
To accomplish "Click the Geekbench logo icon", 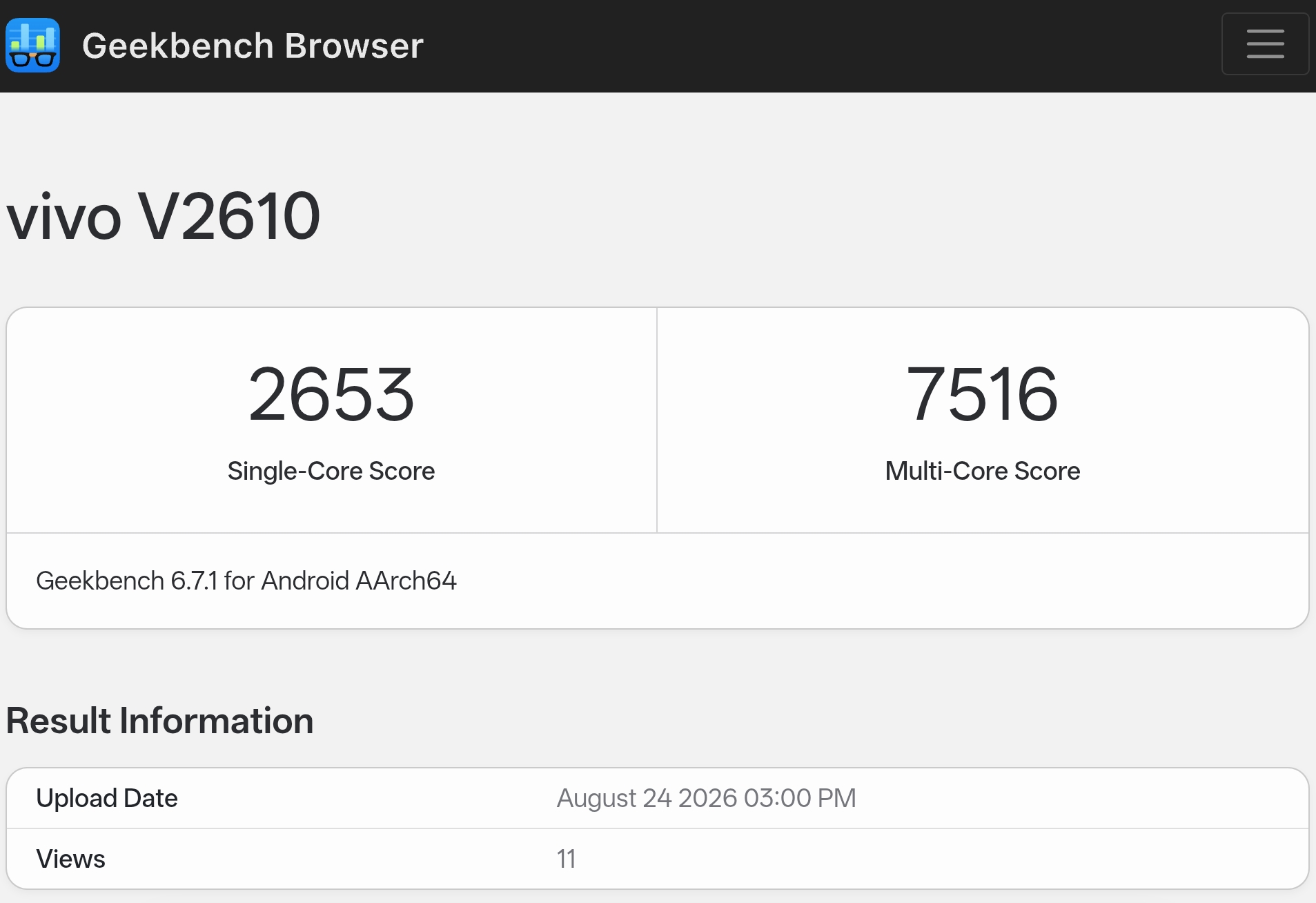I will (x=32, y=46).
